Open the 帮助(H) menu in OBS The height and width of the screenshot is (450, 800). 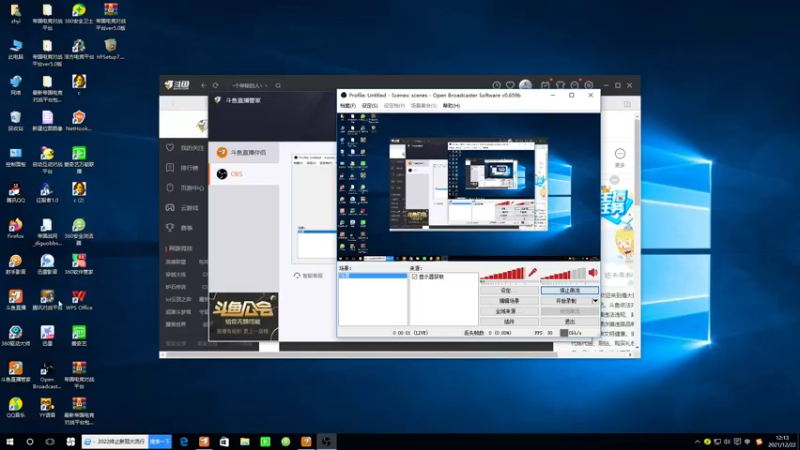coord(451,106)
